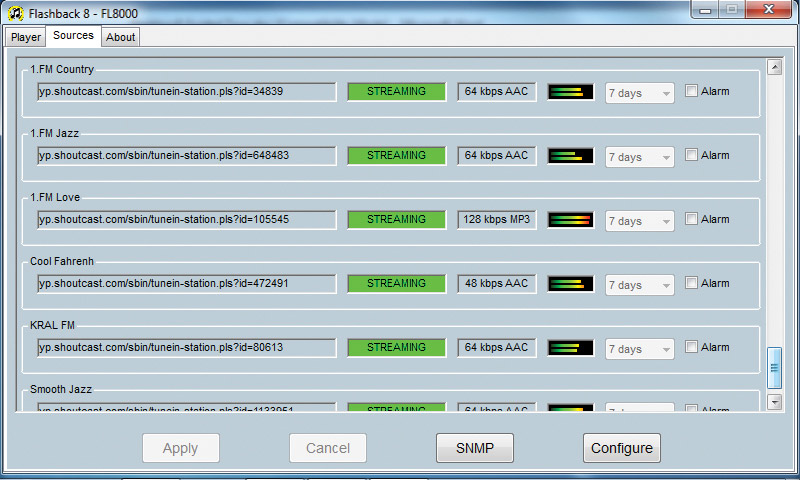Click the 1.FM Love audio level meter
Image resolution: width=800 pixels, height=480 pixels.
571,220
